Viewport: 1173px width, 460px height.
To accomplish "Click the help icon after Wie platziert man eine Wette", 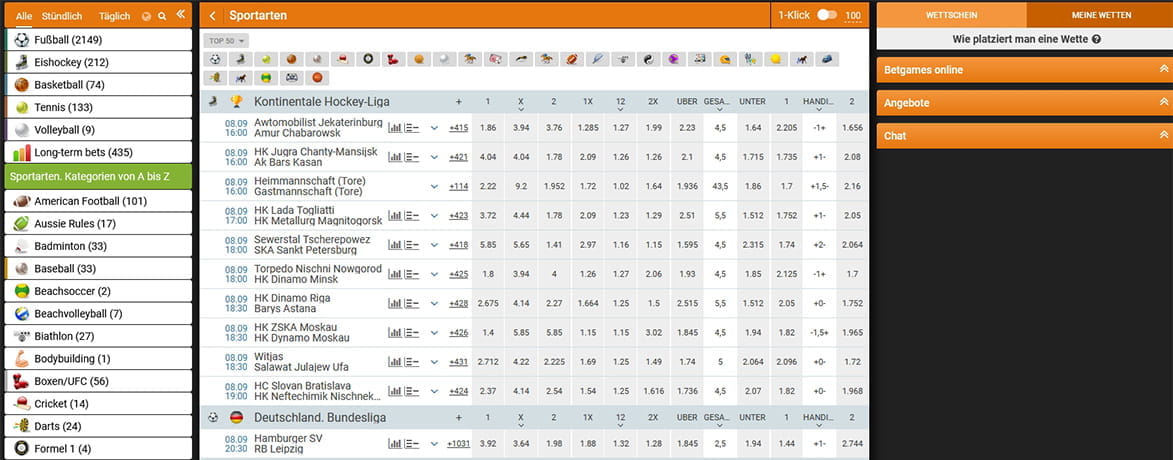I will 1096,39.
